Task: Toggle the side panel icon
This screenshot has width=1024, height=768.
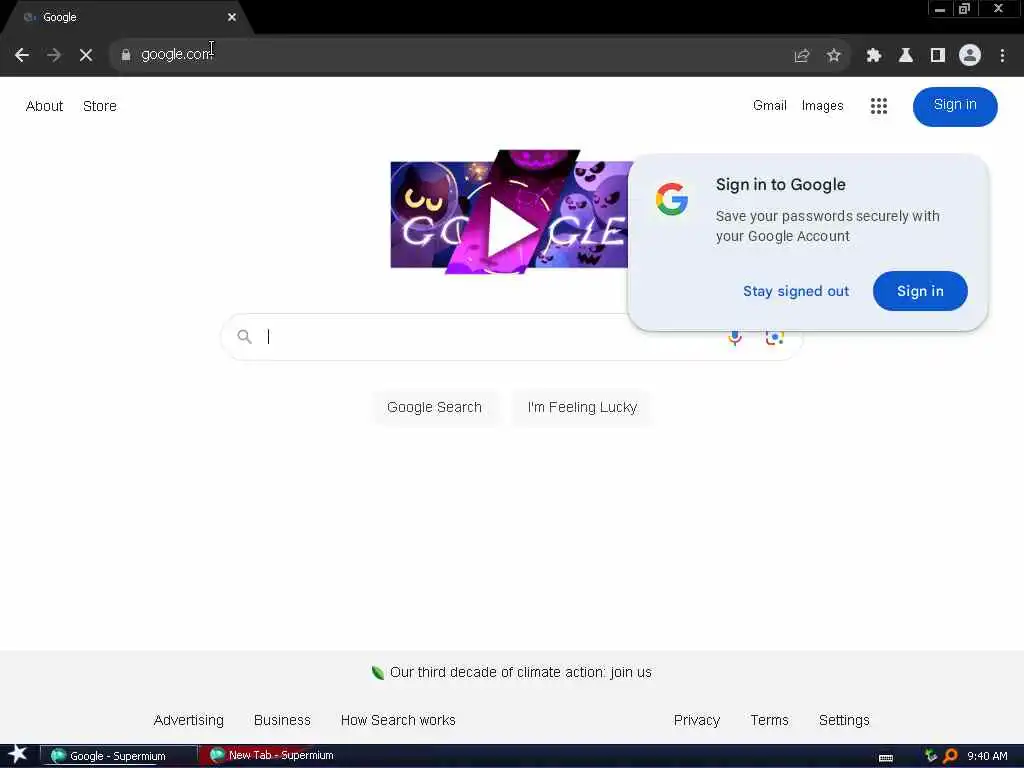Action: point(938,56)
